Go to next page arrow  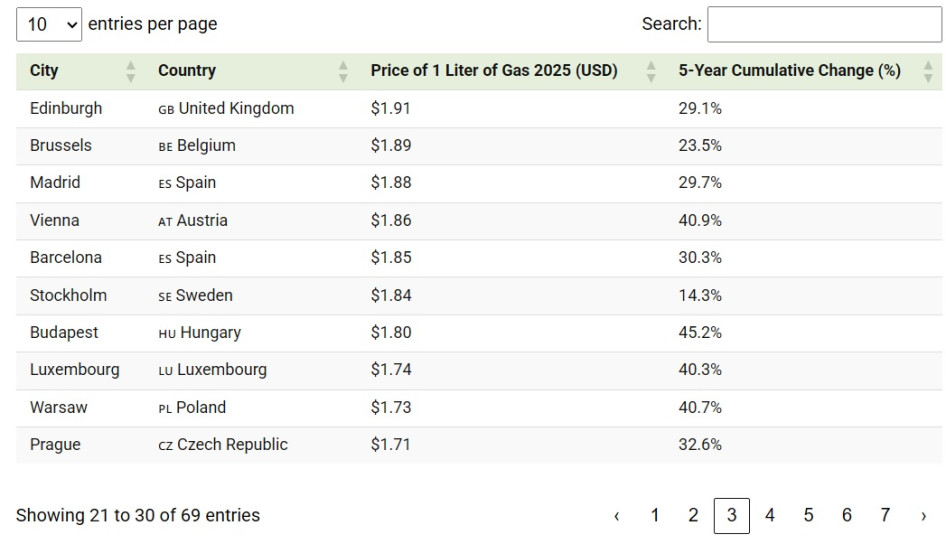(x=923, y=516)
